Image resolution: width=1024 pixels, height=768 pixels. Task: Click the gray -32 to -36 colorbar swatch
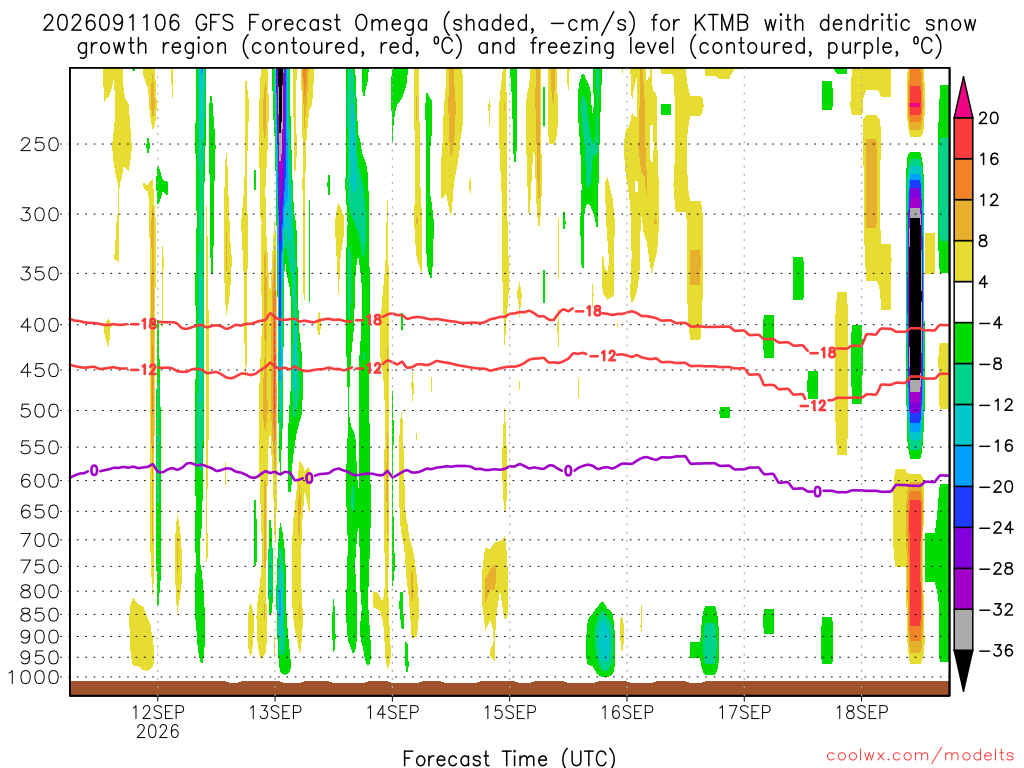[x=963, y=630]
